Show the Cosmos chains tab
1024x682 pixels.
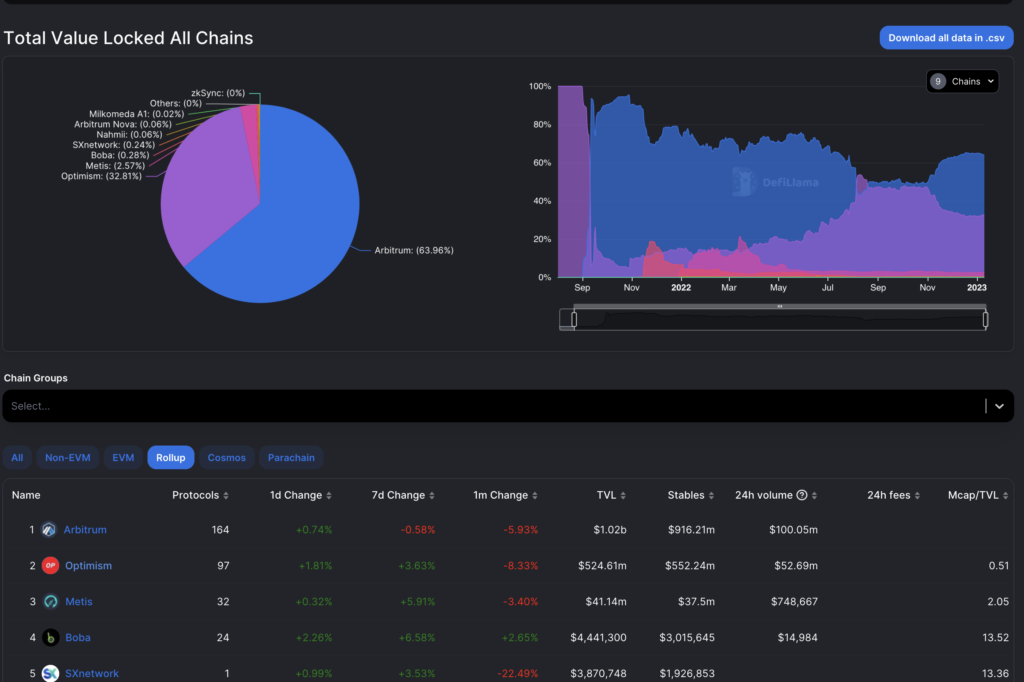pyautogui.click(x=227, y=458)
